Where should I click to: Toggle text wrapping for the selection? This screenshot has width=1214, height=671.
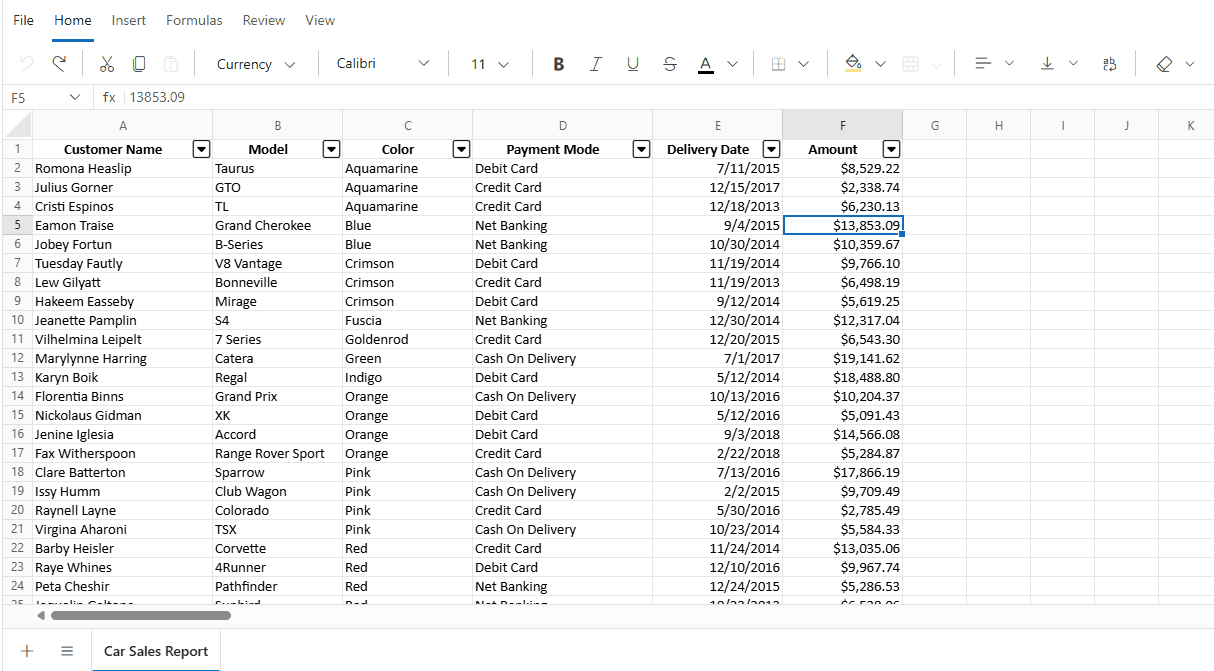[x=1109, y=62]
